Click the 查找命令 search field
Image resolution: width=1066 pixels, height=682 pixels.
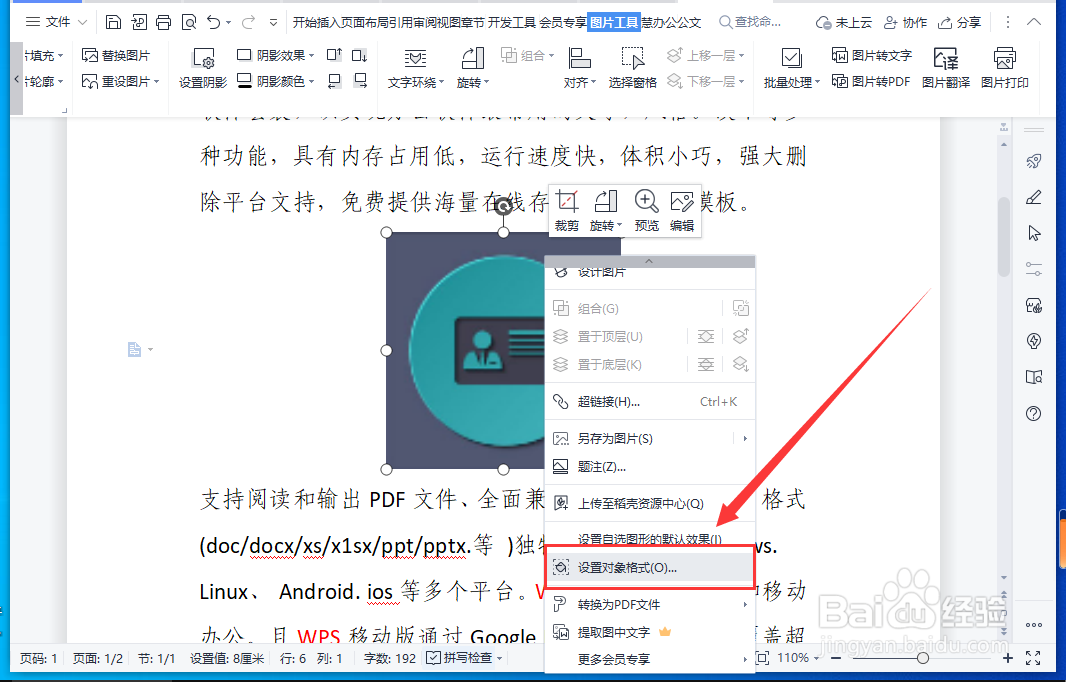(751, 22)
